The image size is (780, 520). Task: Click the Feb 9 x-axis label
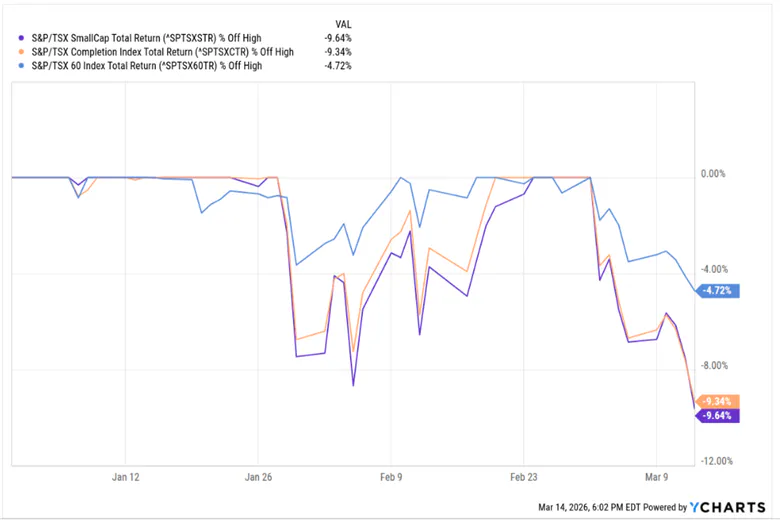click(393, 478)
